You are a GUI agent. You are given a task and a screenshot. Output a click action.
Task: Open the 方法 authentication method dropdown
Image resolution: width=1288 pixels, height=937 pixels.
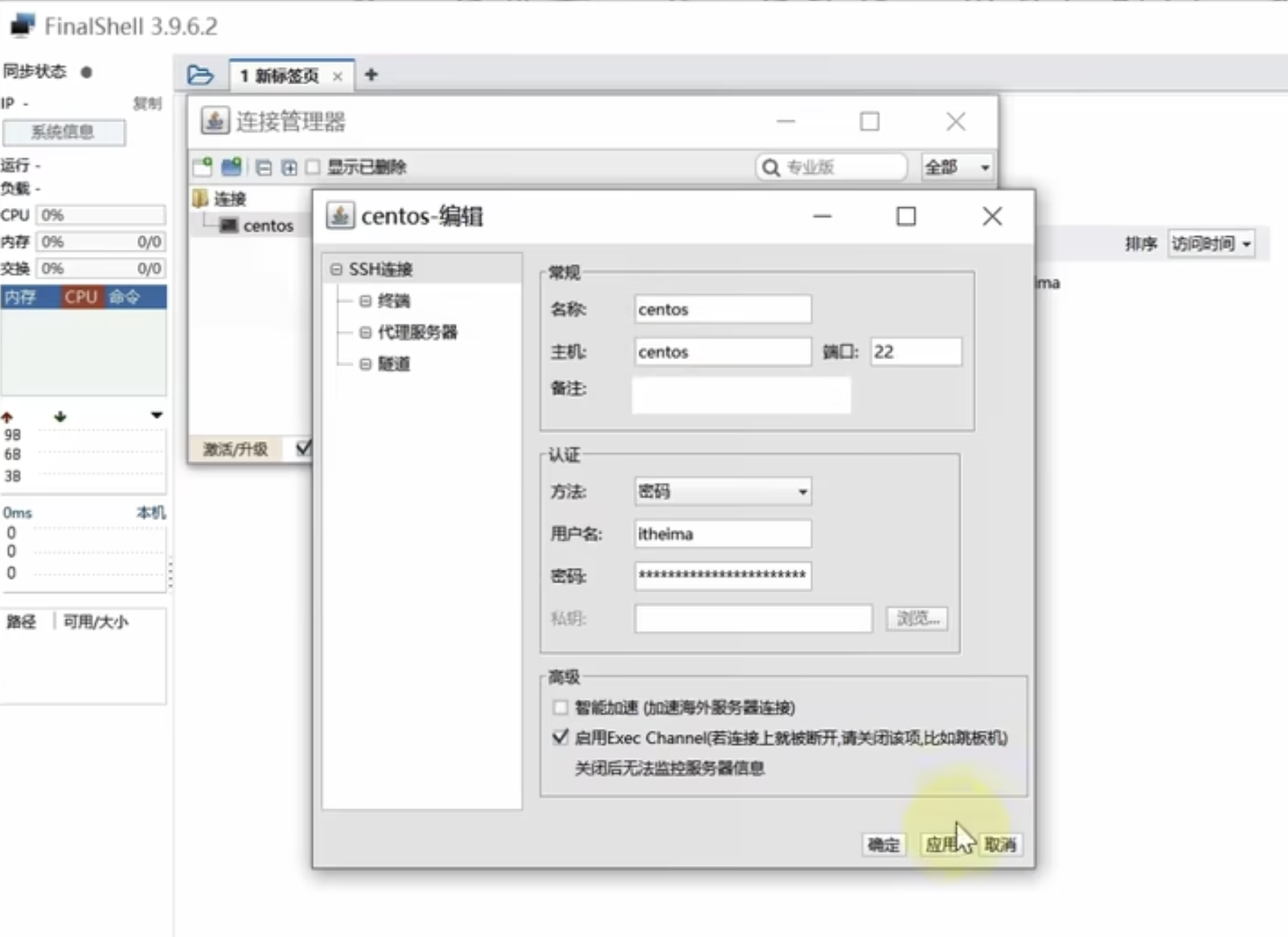[723, 491]
